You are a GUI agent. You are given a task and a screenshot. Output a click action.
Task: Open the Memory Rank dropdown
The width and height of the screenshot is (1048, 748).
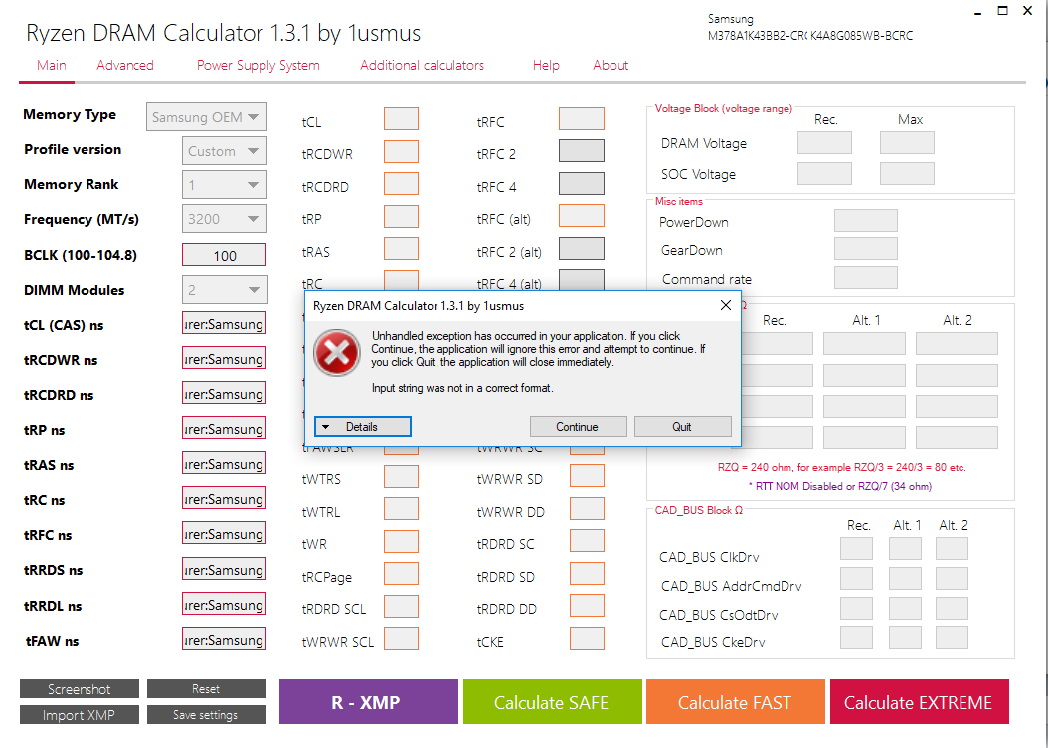[225, 184]
